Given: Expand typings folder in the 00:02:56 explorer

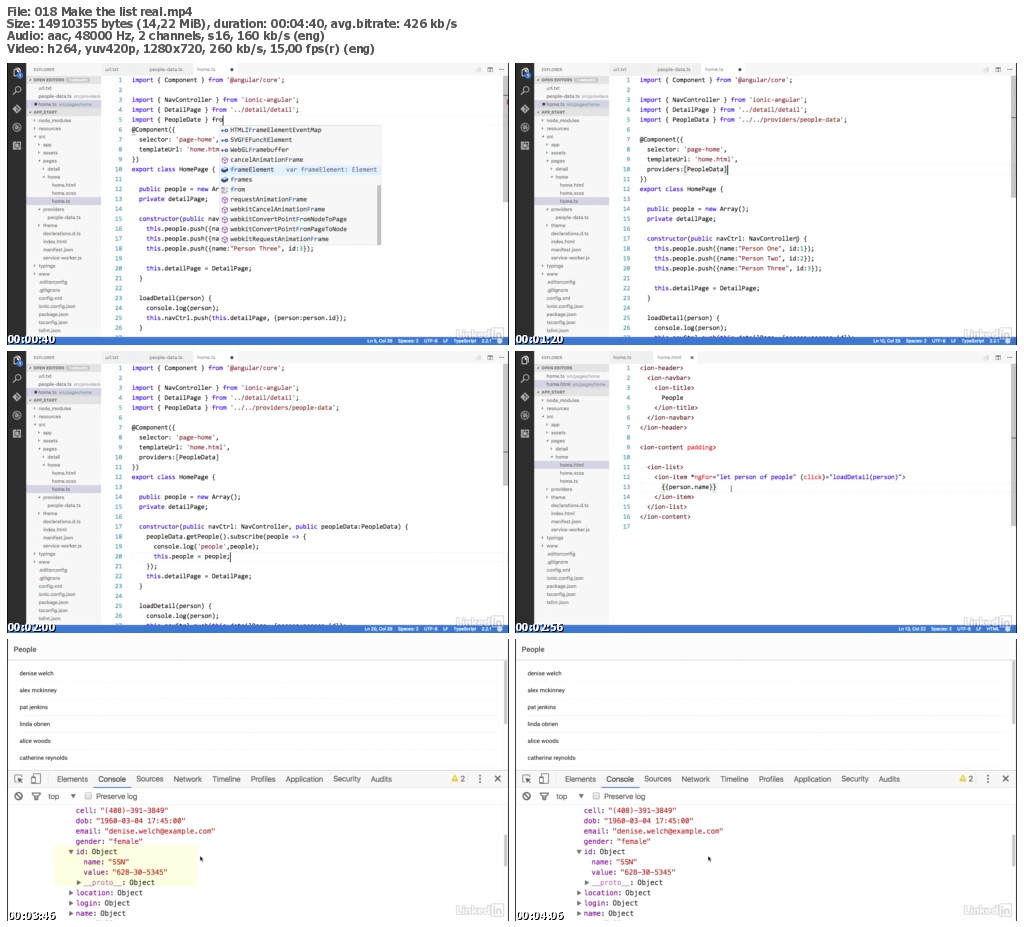Looking at the screenshot, I should [554, 538].
